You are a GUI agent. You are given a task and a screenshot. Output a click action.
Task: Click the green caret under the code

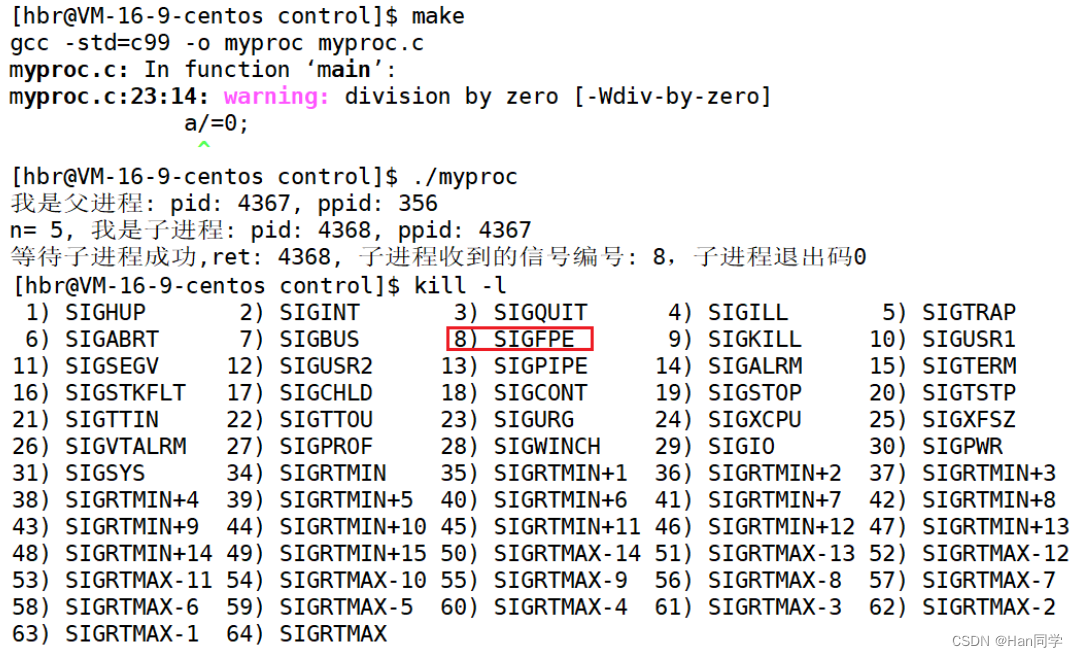(203, 145)
